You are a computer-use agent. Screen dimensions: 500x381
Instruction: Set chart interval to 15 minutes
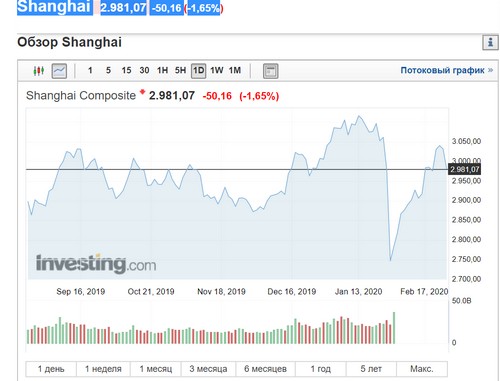[x=126, y=70]
